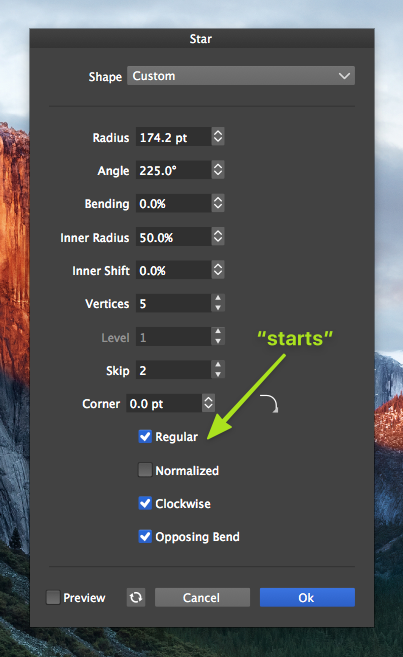Click the Angle stepper arrows
The image size is (403, 657).
point(218,170)
